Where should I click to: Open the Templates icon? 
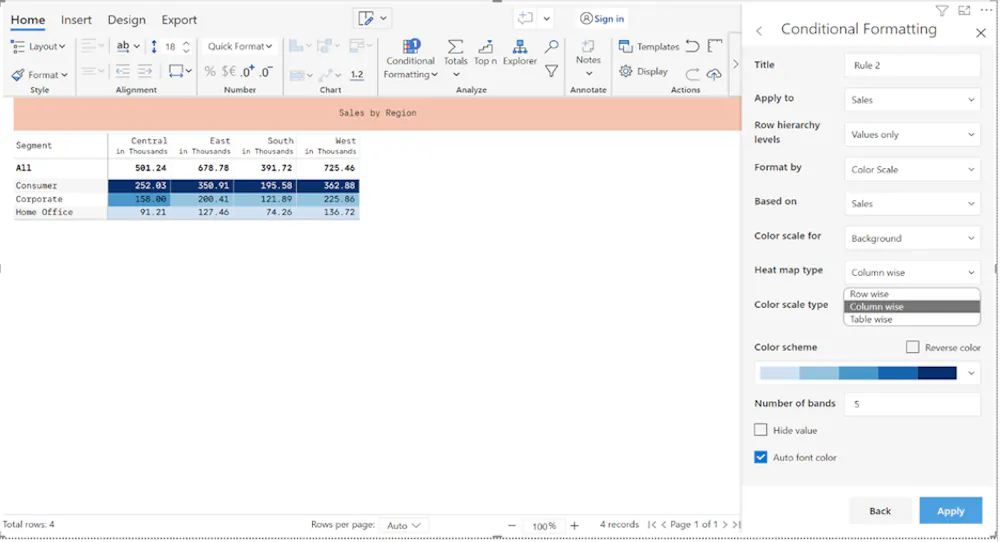pyautogui.click(x=626, y=47)
